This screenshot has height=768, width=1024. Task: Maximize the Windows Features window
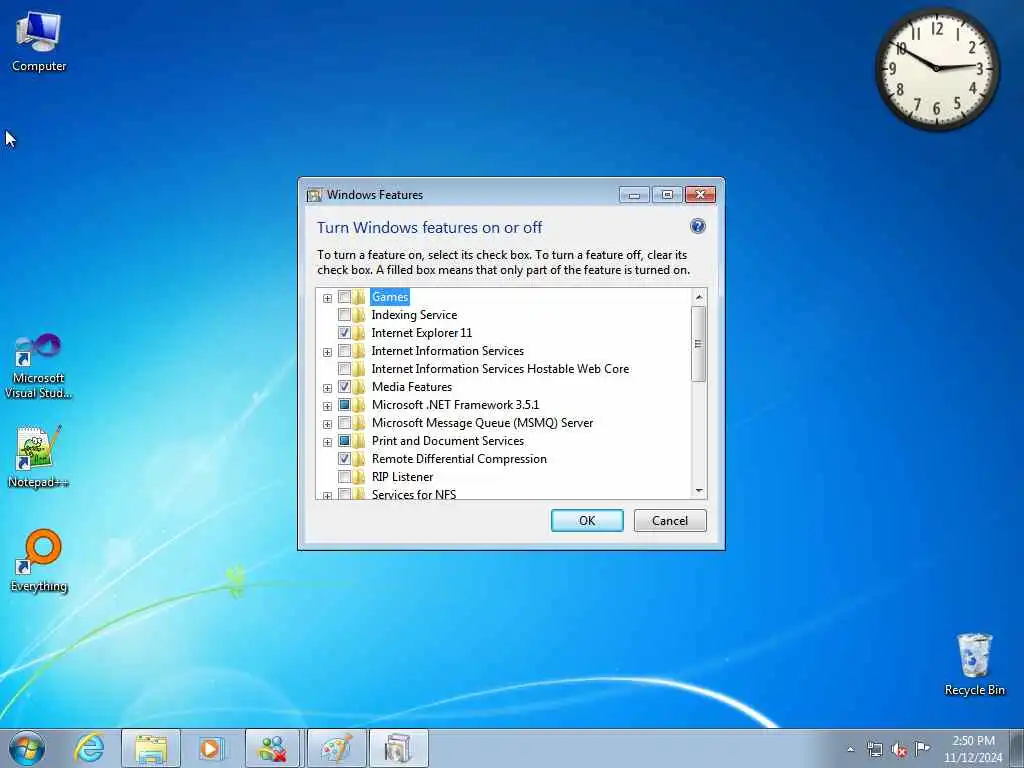point(667,195)
